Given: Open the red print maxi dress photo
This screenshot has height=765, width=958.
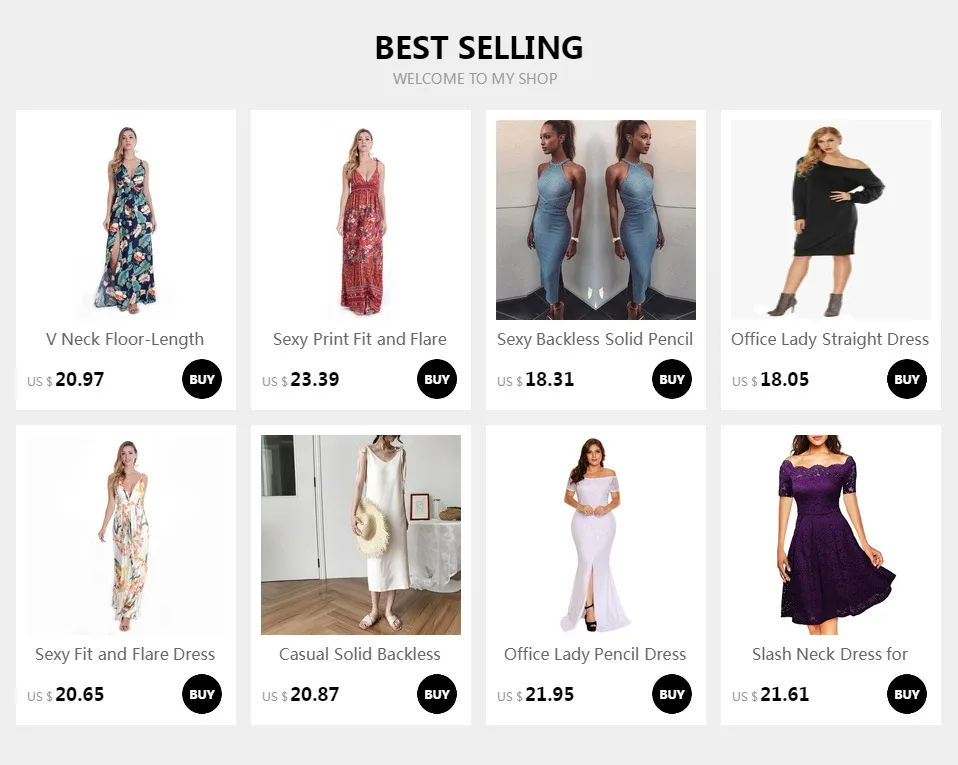Looking at the screenshot, I should coord(361,220).
